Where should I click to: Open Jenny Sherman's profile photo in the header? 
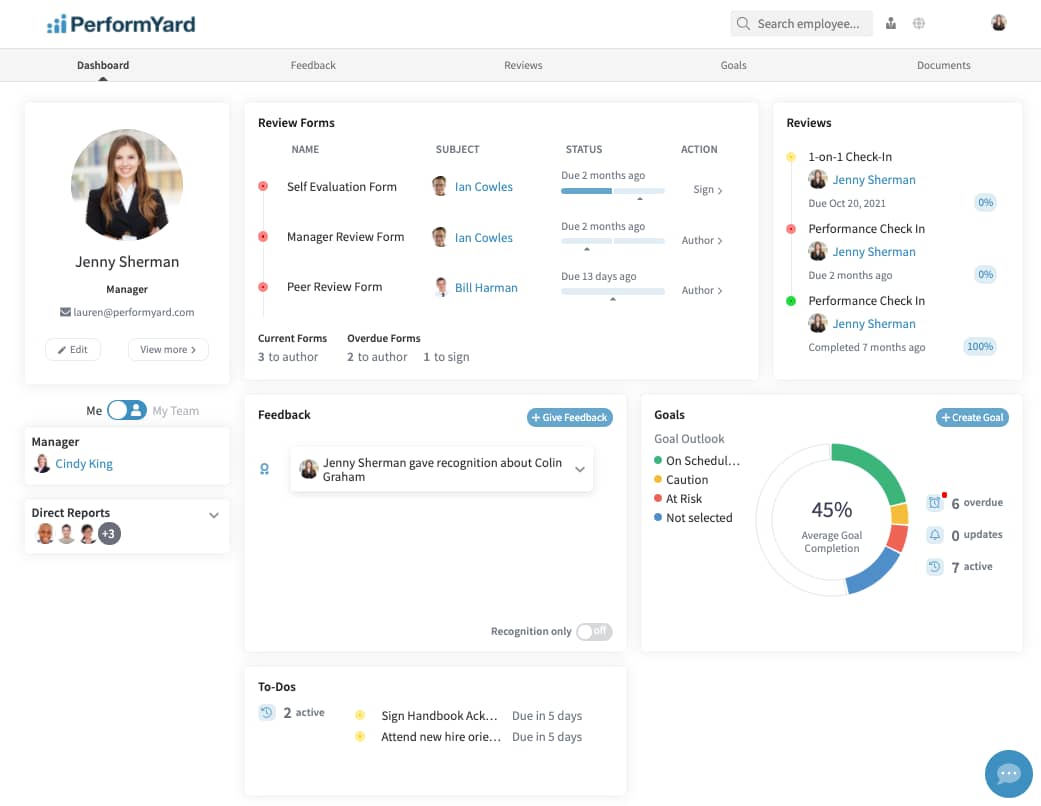[x=998, y=22]
